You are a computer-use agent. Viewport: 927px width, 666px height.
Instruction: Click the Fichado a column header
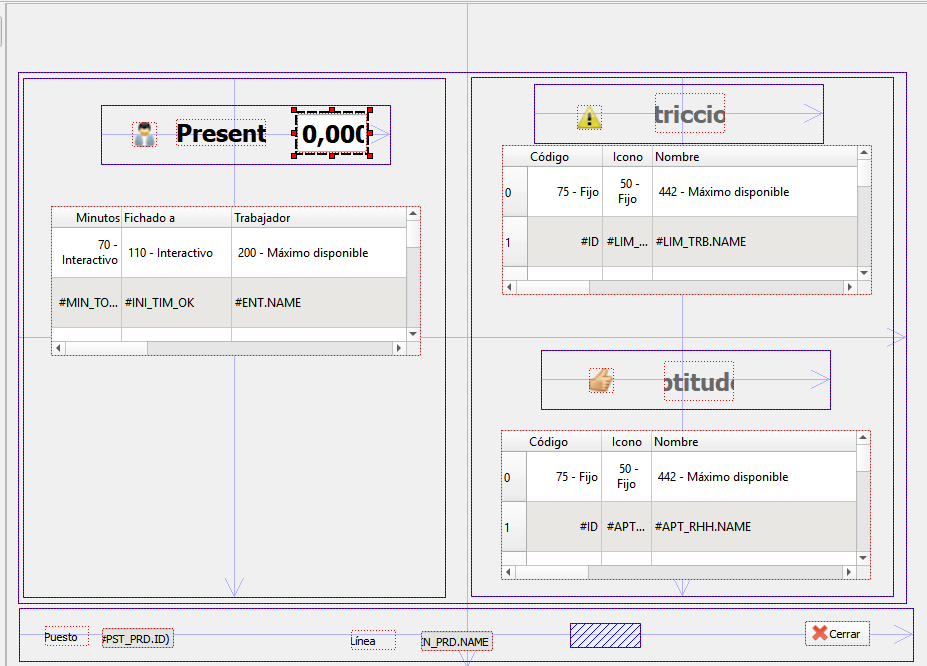coord(176,217)
